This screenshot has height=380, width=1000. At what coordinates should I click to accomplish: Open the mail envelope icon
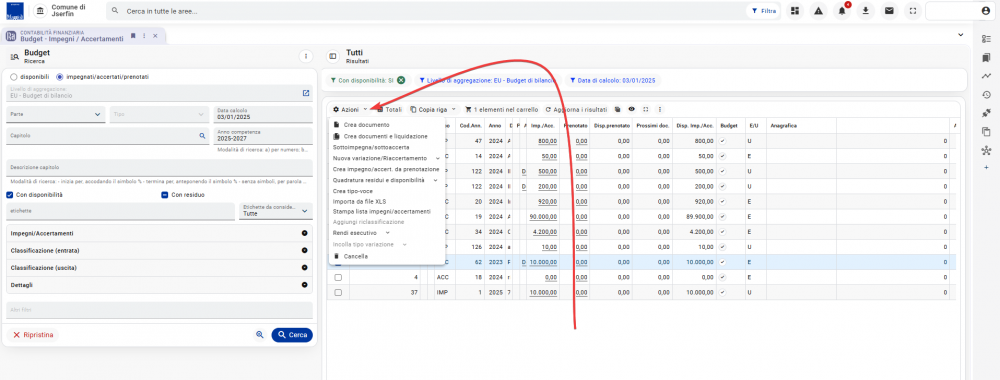[888, 11]
